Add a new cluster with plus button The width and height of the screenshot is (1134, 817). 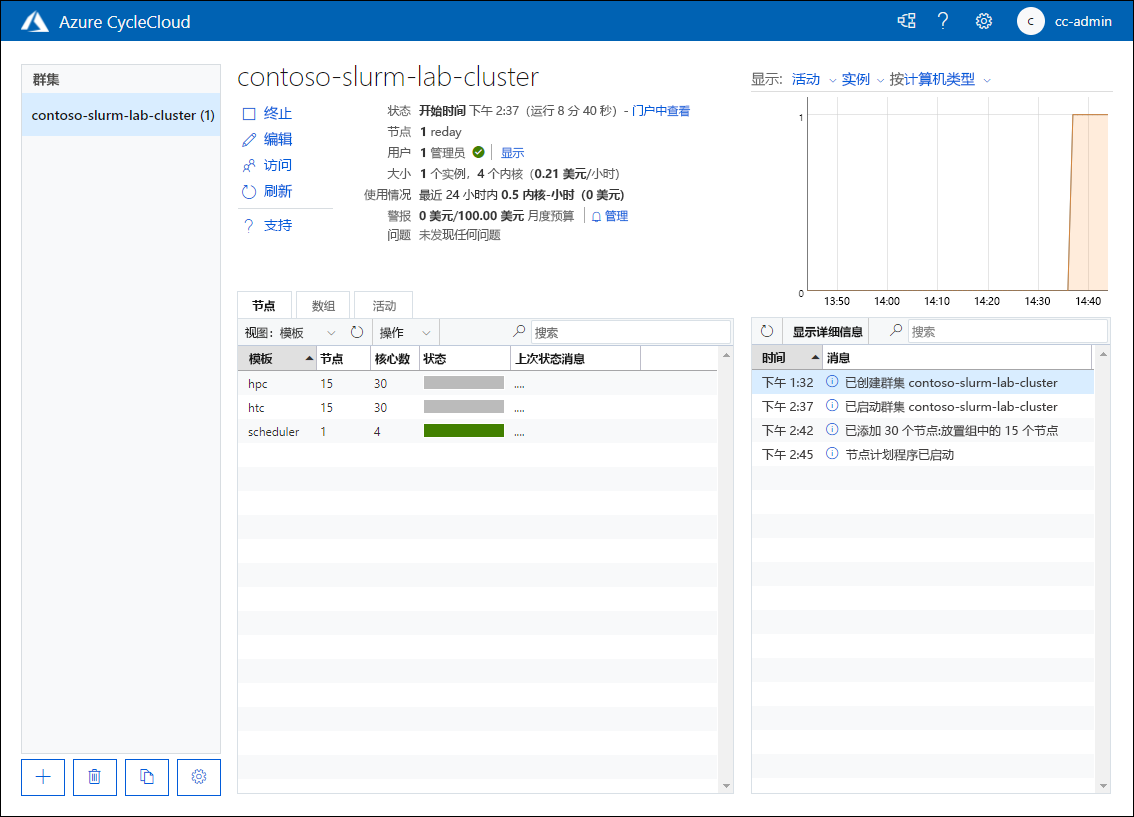(43, 777)
